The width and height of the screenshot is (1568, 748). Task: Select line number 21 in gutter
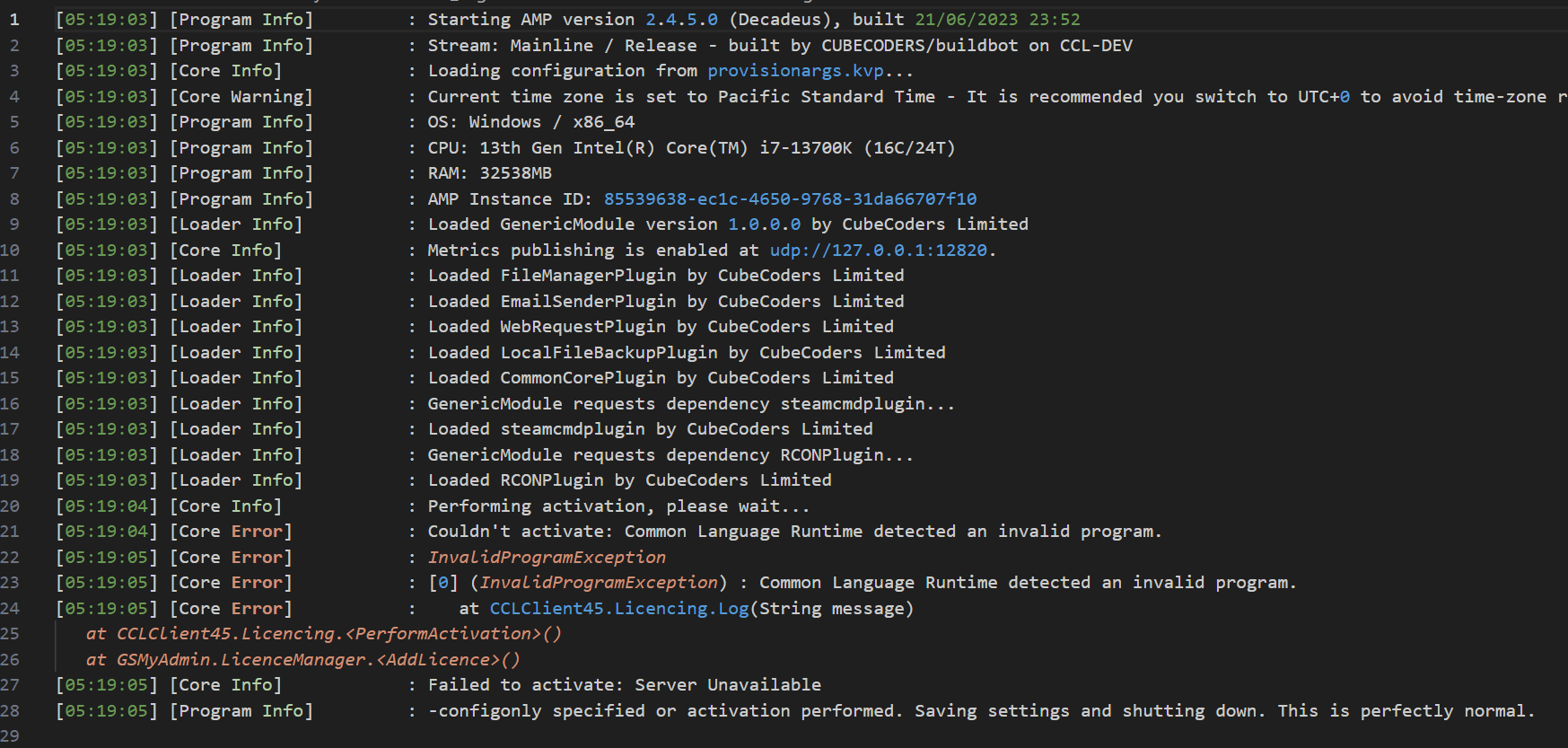10,532
